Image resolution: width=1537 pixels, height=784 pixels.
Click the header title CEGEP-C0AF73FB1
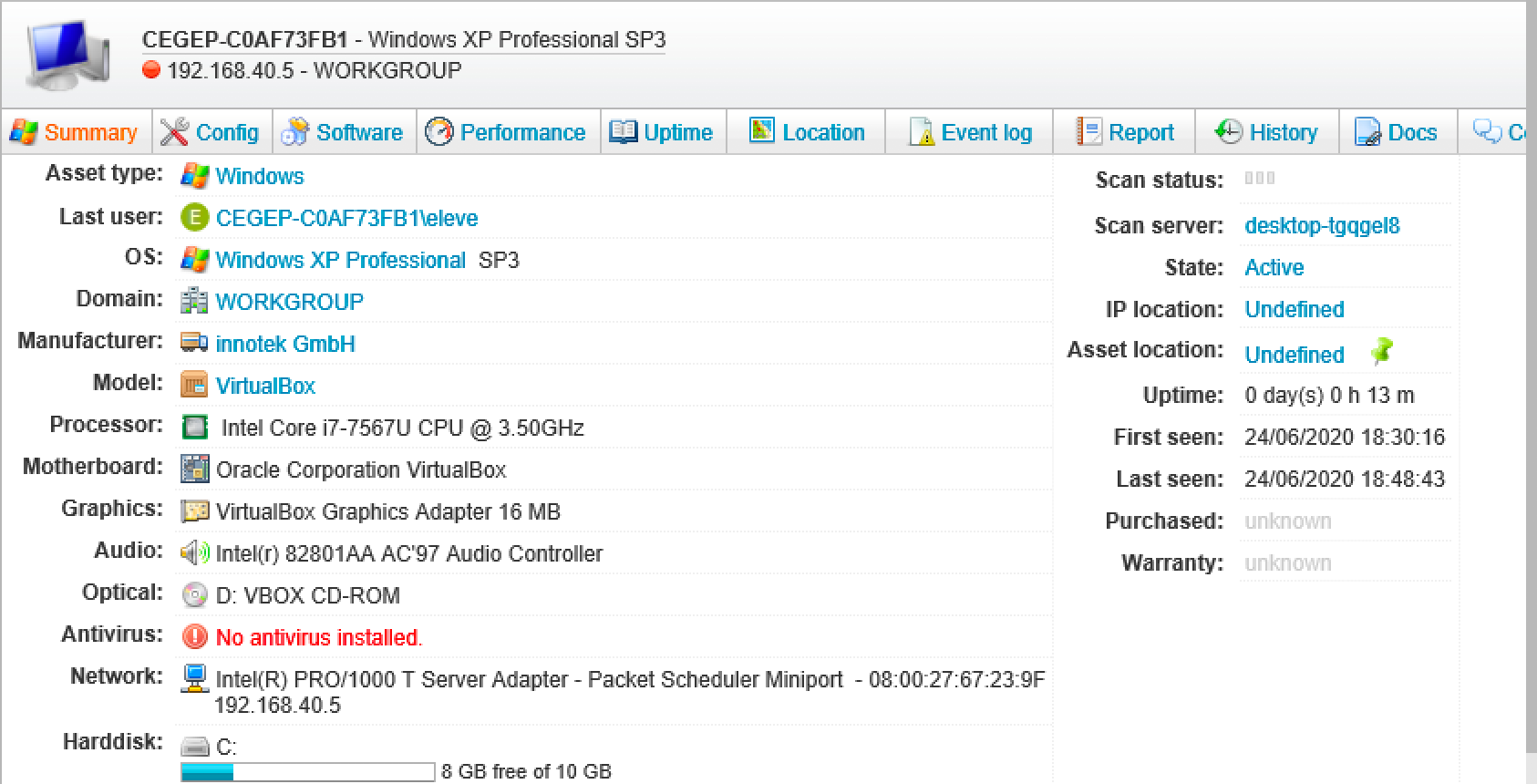245,39
